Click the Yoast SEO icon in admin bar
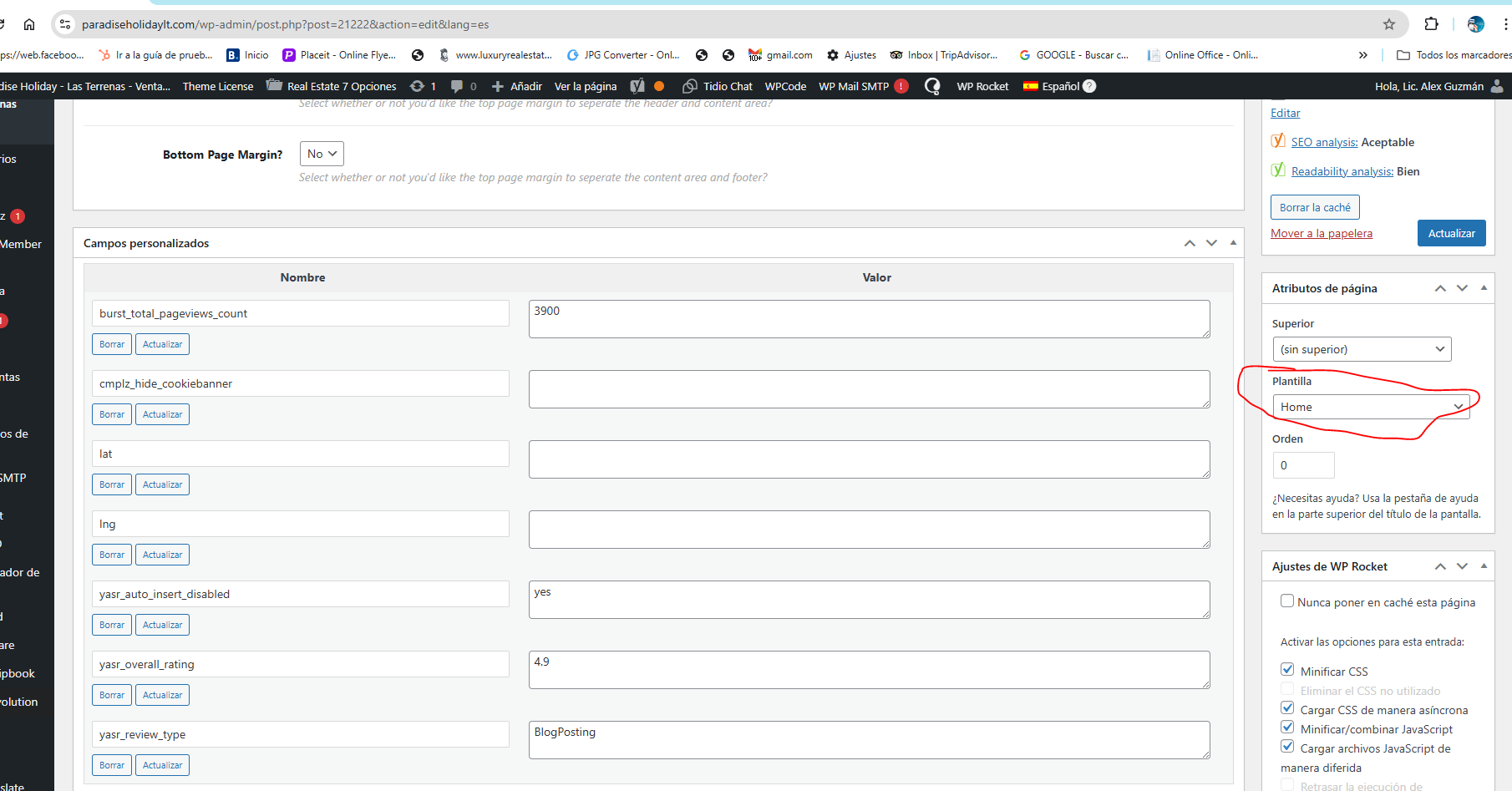The height and width of the screenshot is (791, 1512). point(637,86)
